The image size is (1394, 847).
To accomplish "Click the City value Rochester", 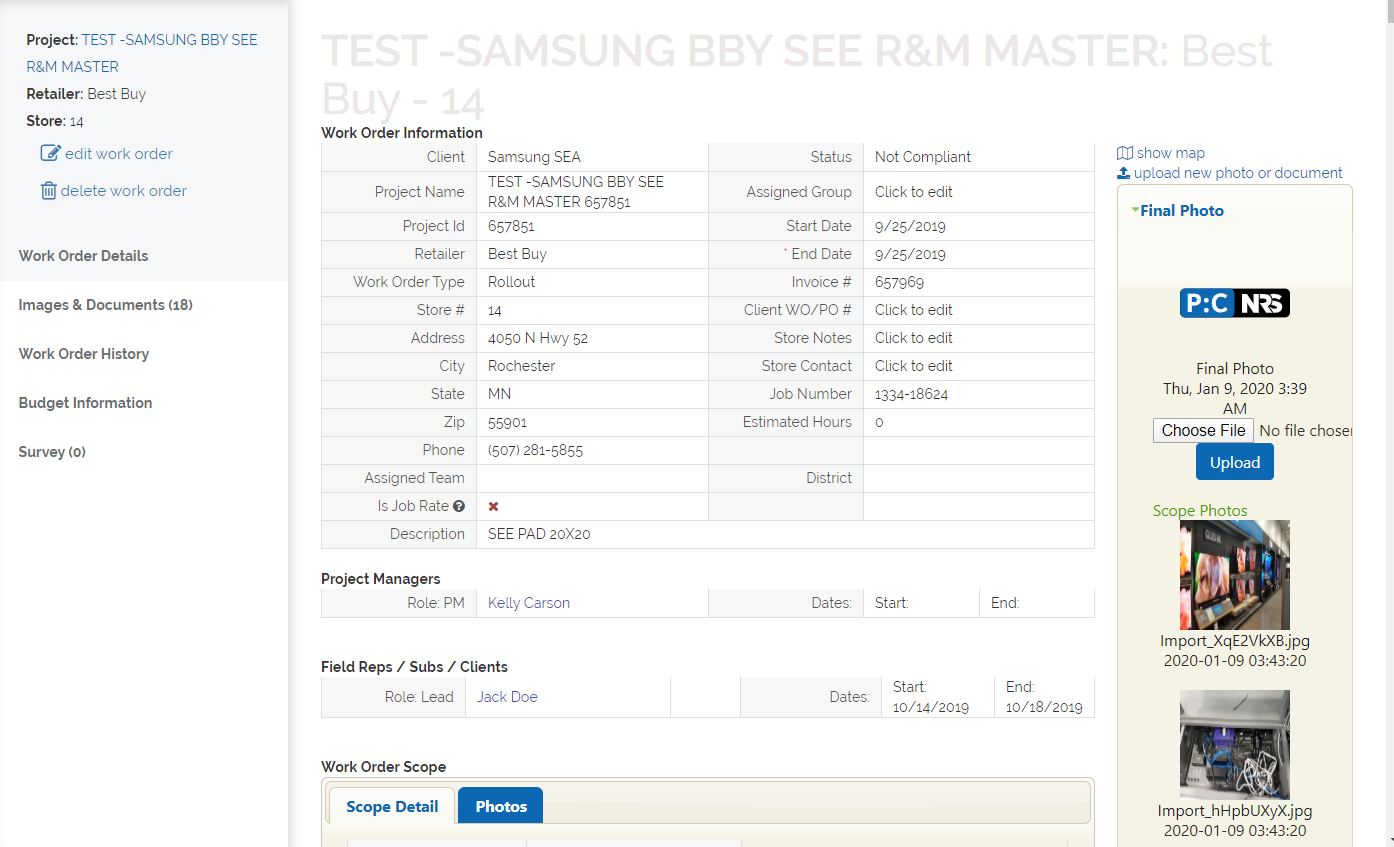I will [521, 366].
